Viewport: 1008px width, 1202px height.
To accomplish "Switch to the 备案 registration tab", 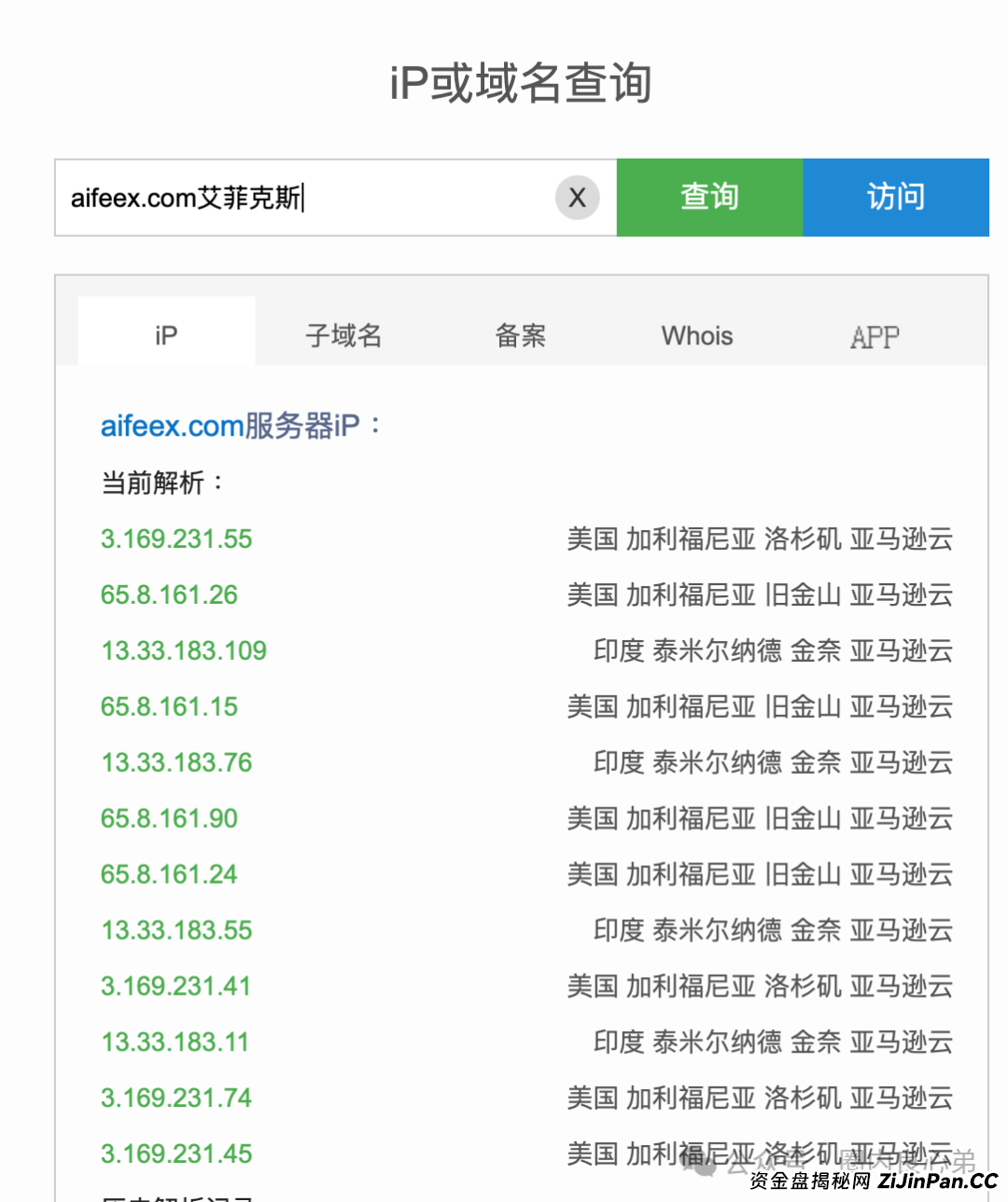I will tap(520, 335).
